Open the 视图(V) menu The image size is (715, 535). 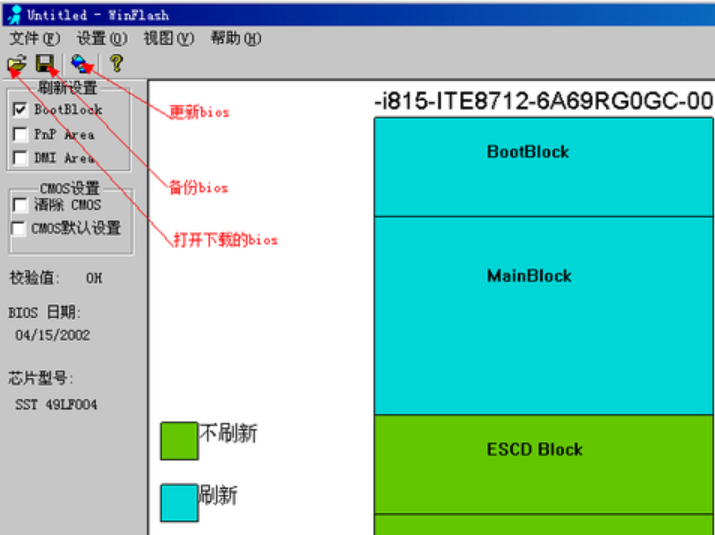(168, 39)
